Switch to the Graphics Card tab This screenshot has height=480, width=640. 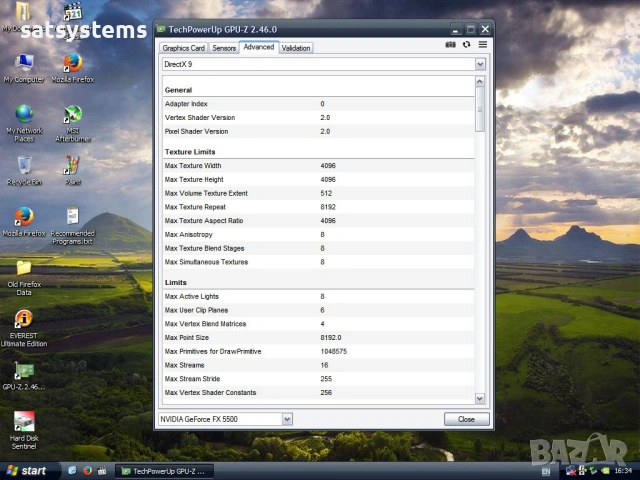coord(183,48)
